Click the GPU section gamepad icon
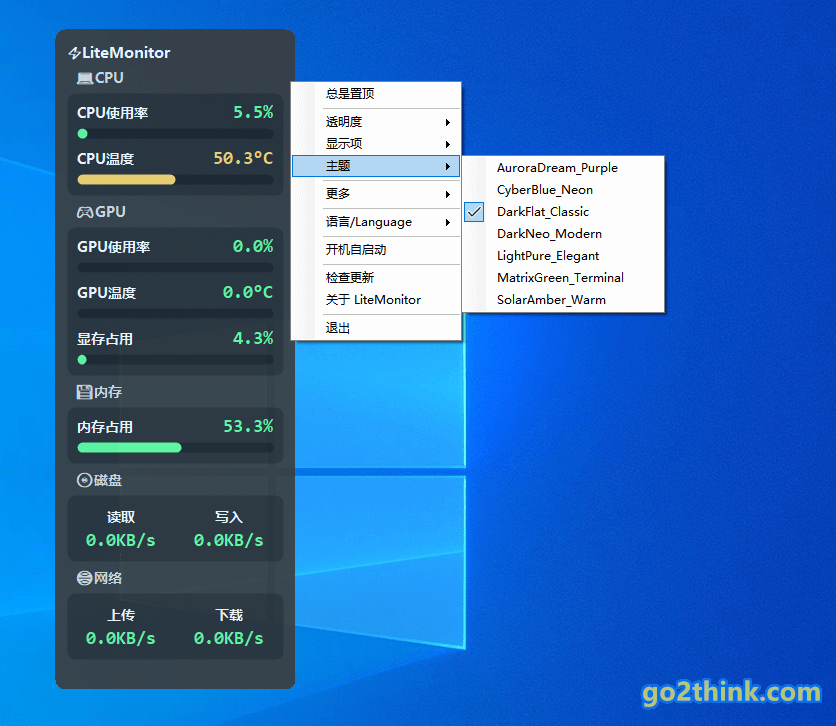The height and width of the screenshot is (726, 836). [85, 212]
